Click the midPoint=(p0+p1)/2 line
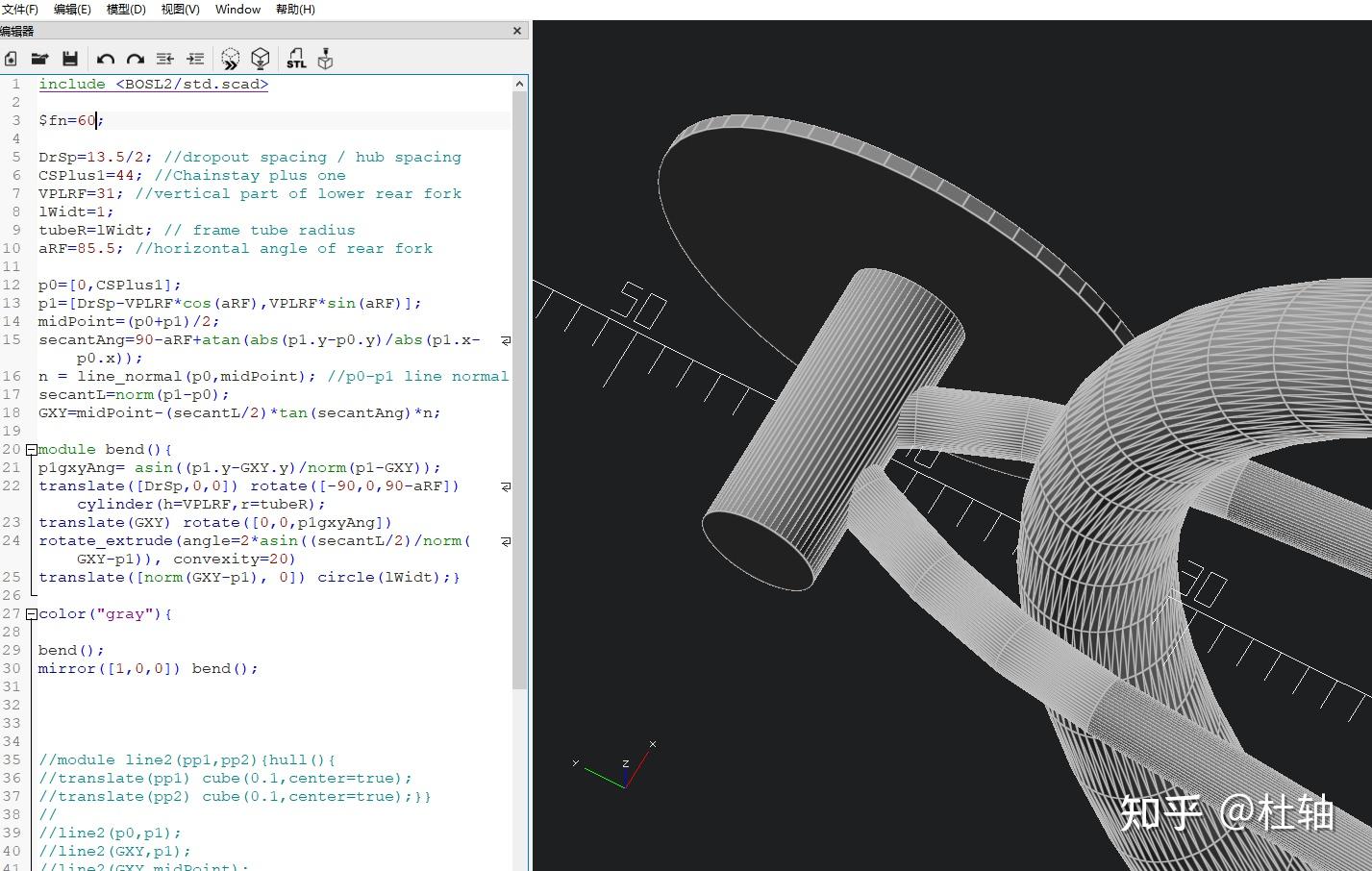 pos(129,321)
